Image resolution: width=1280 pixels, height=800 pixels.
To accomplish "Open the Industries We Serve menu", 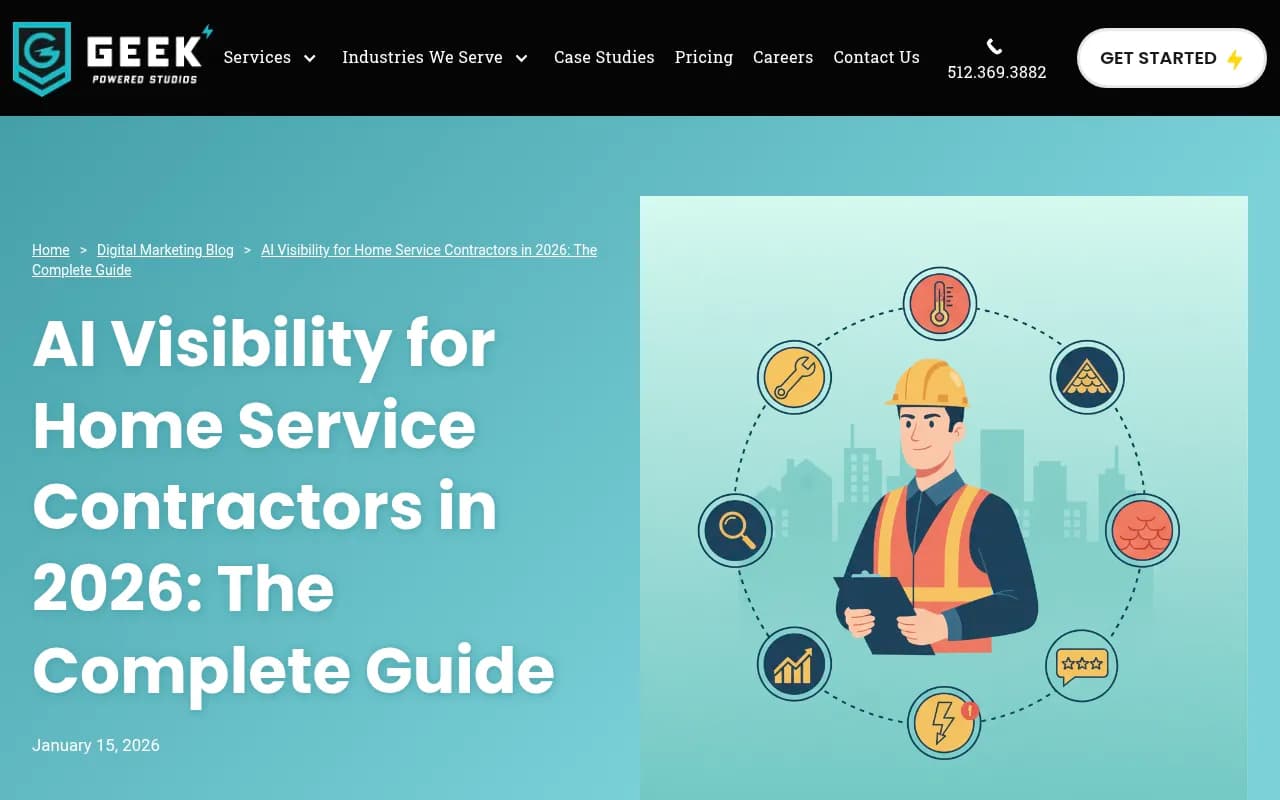I will tap(422, 57).
